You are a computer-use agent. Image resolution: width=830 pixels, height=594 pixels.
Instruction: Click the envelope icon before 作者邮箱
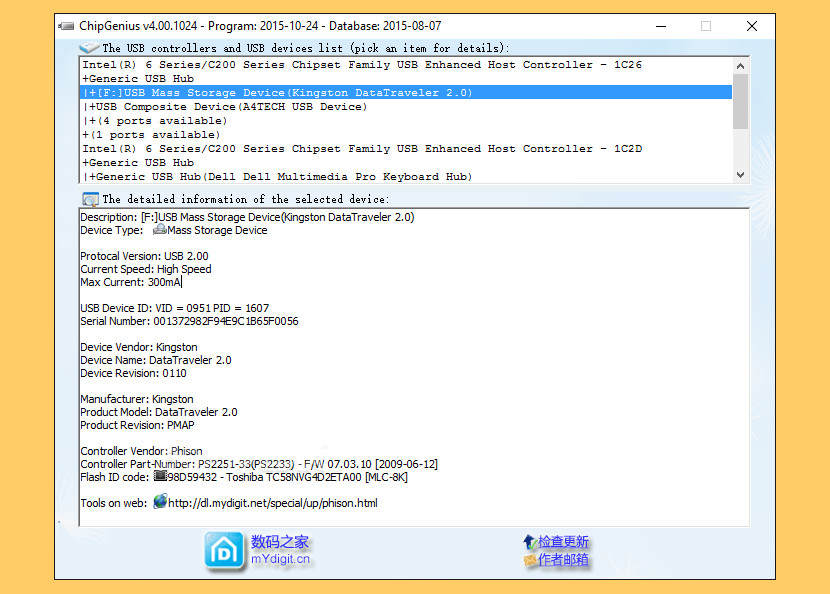coord(529,561)
